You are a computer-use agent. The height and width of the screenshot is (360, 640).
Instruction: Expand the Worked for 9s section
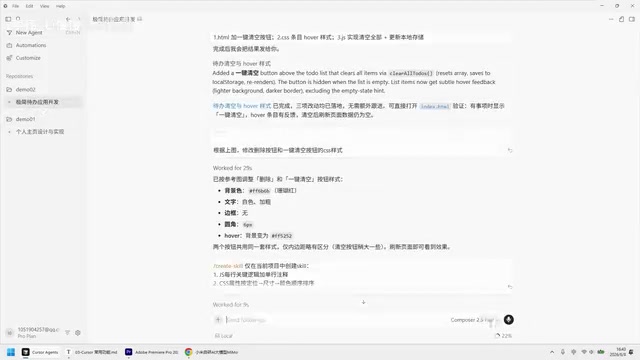tap(231, 304)
